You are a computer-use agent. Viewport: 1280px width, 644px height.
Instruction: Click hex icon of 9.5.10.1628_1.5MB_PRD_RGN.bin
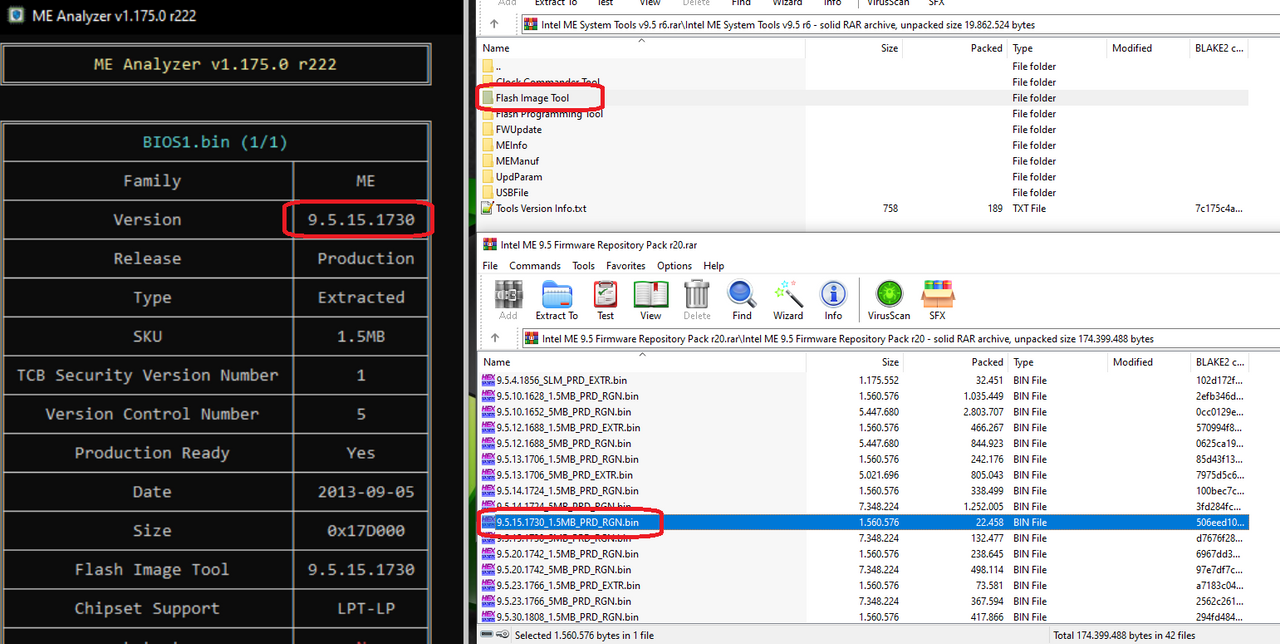point(488,396)
